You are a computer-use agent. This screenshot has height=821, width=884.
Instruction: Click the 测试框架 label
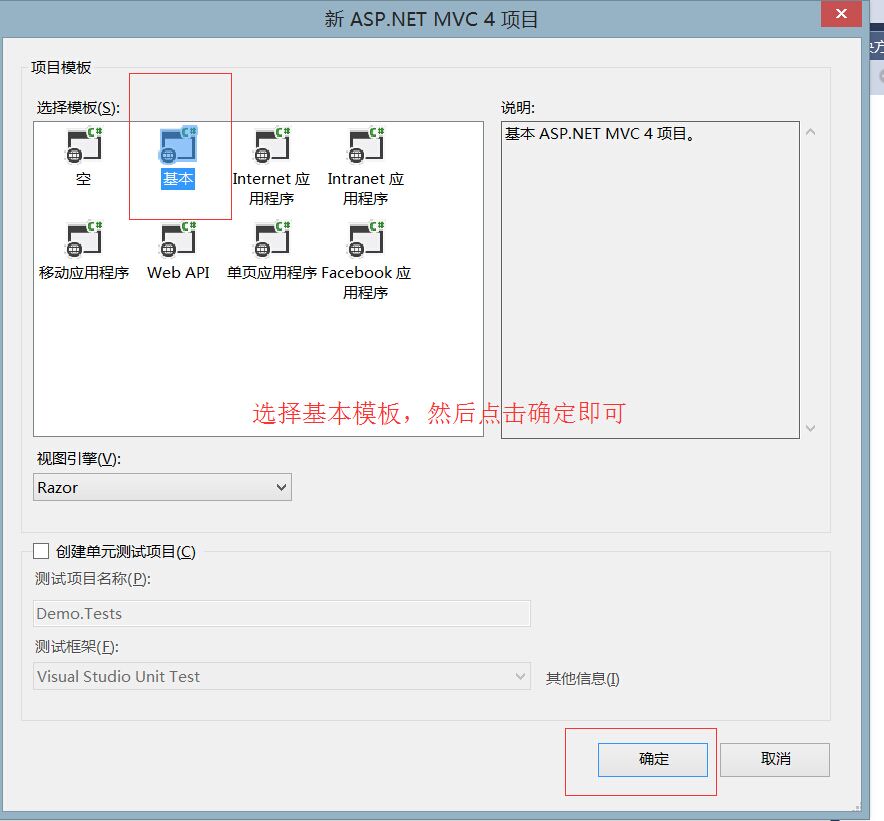click(x=77, y=647)
